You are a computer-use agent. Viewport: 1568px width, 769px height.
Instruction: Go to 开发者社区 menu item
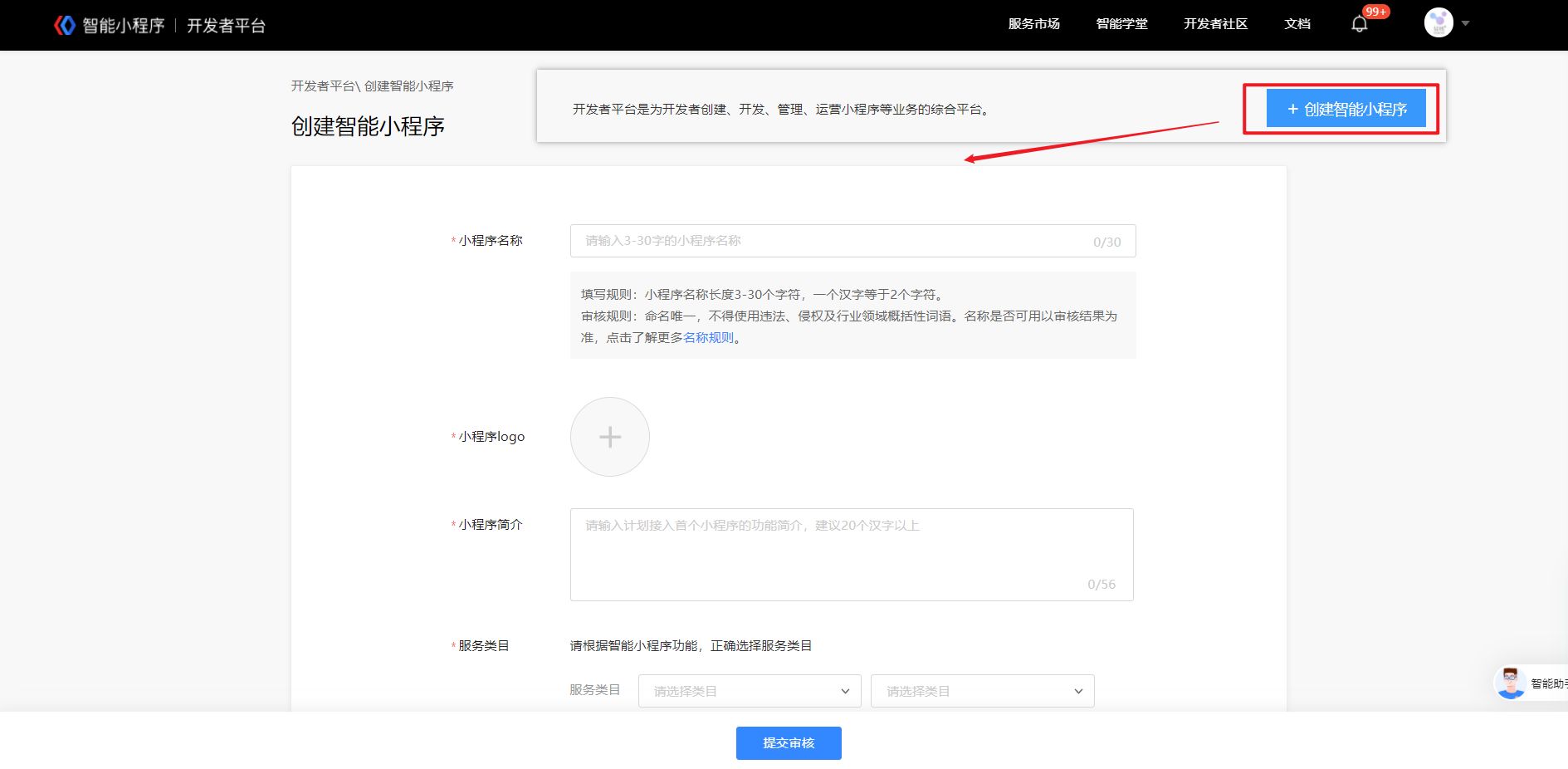click(x=1215, y=24)
